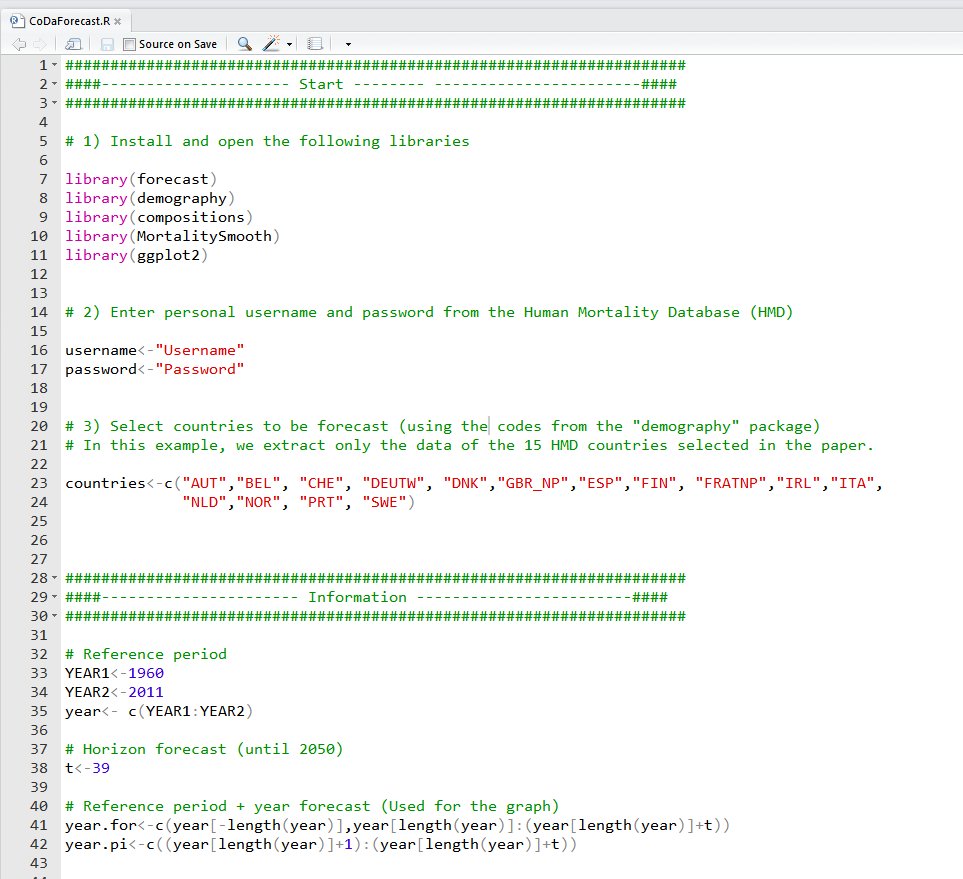The image size is (963, 879).
Task: Click on library(compositions) line
Action: pos(159,217)
